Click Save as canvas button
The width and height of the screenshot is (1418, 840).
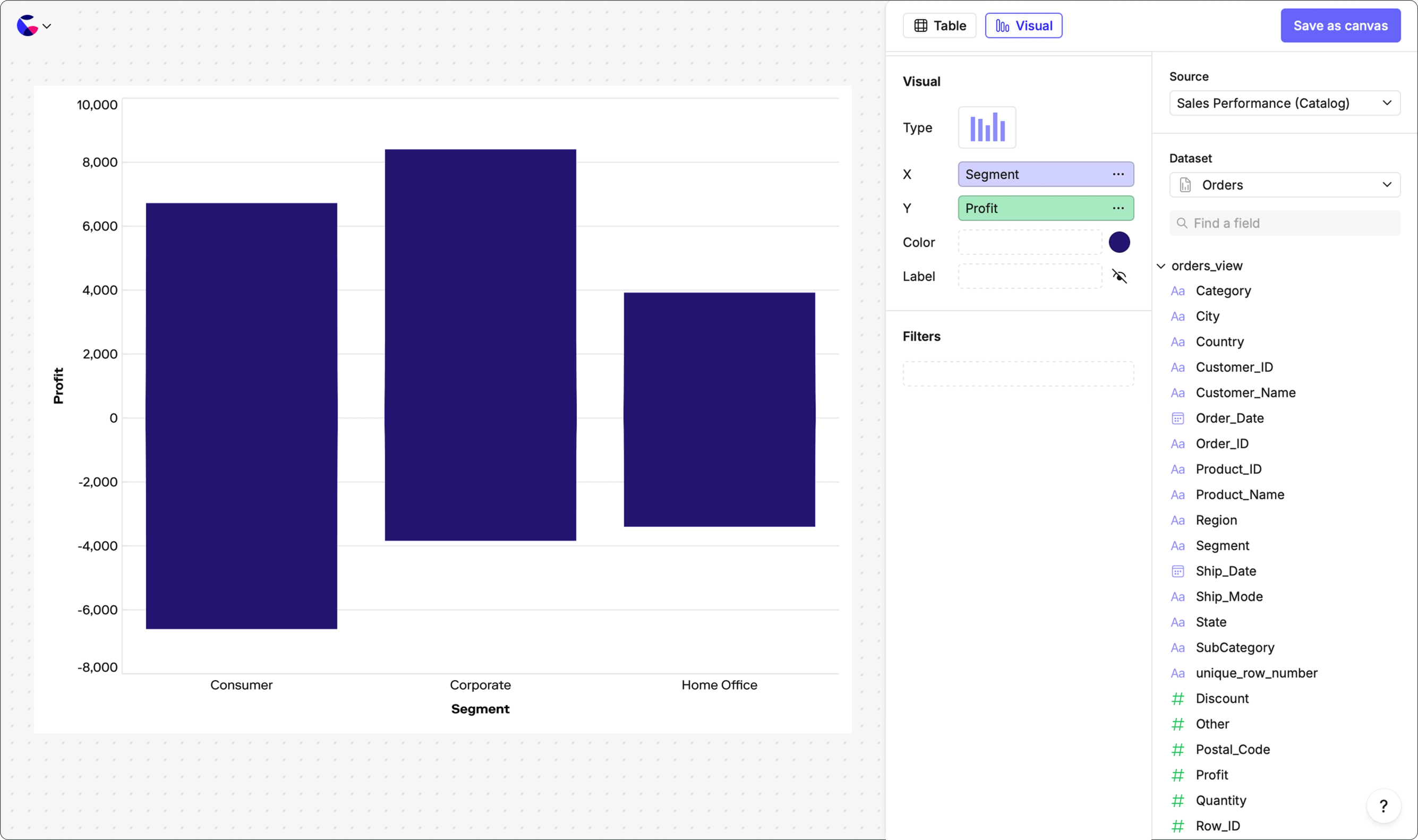tap(1340, 25)
